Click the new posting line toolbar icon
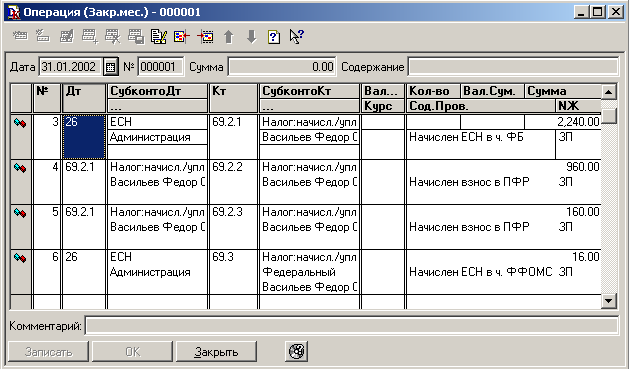Screen dimensions: 629x369 (20, 36)
